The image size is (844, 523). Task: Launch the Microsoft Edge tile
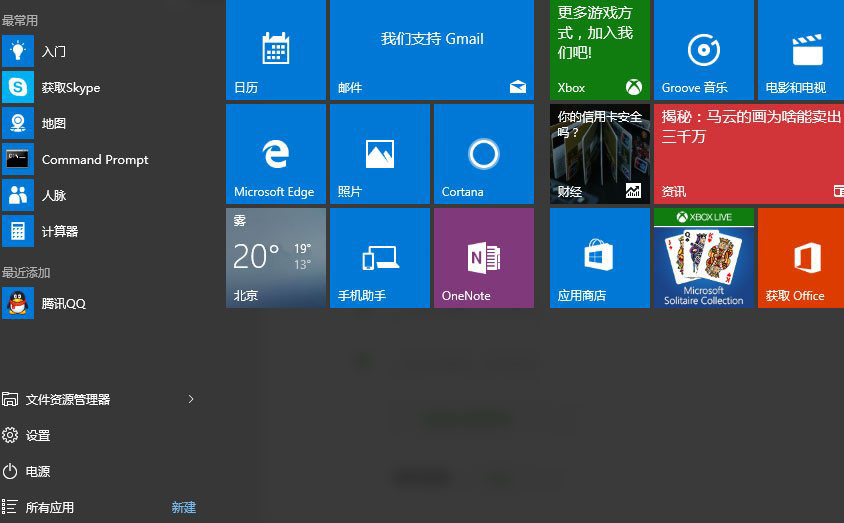[x=276, y=154]
